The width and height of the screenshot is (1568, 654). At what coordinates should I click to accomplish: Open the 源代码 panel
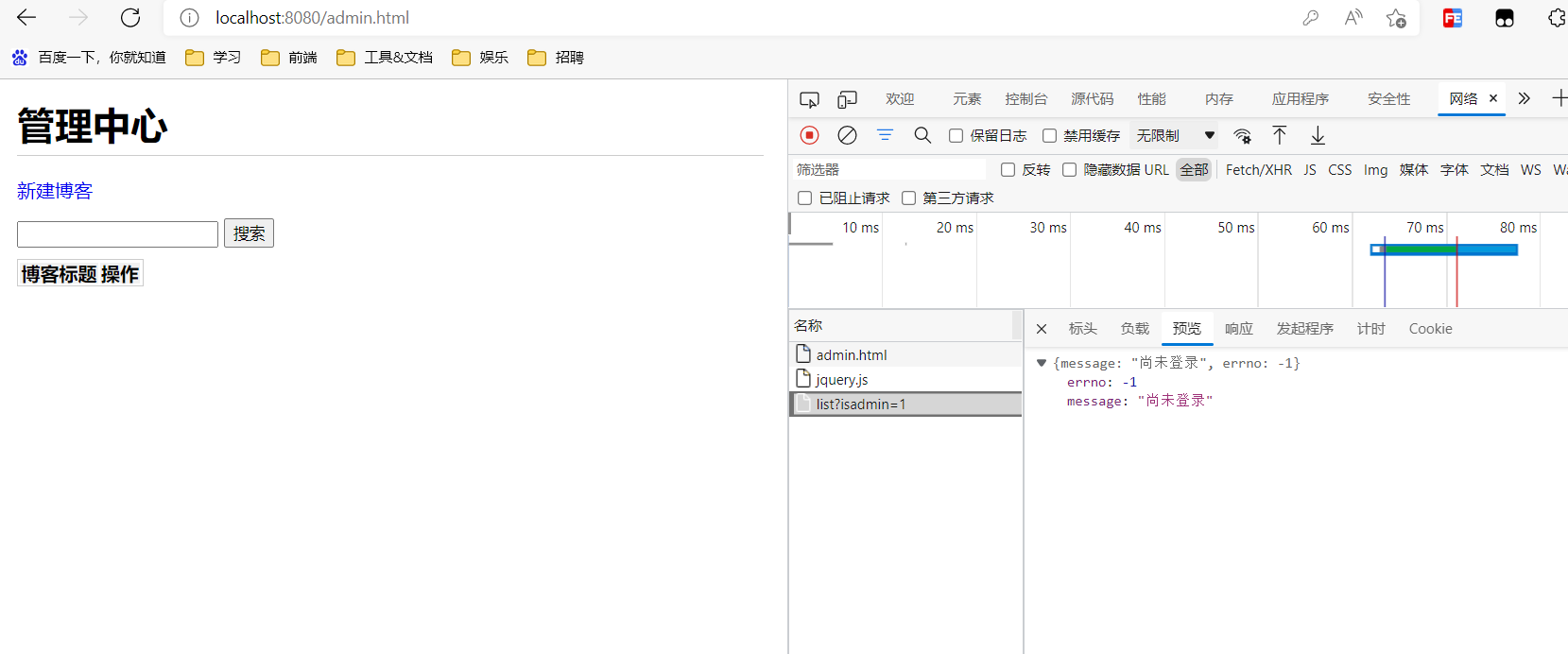[1093, 99]
